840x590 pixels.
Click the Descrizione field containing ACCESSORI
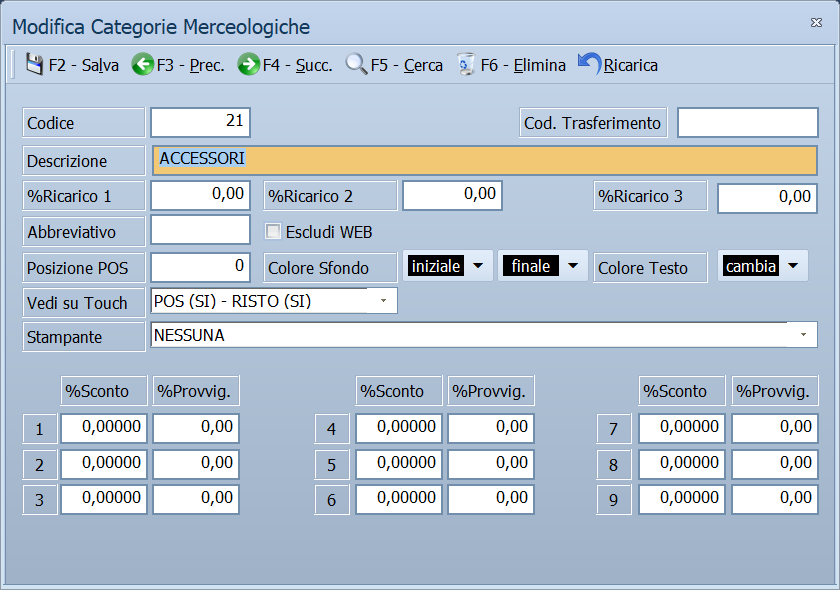(485, 160)
